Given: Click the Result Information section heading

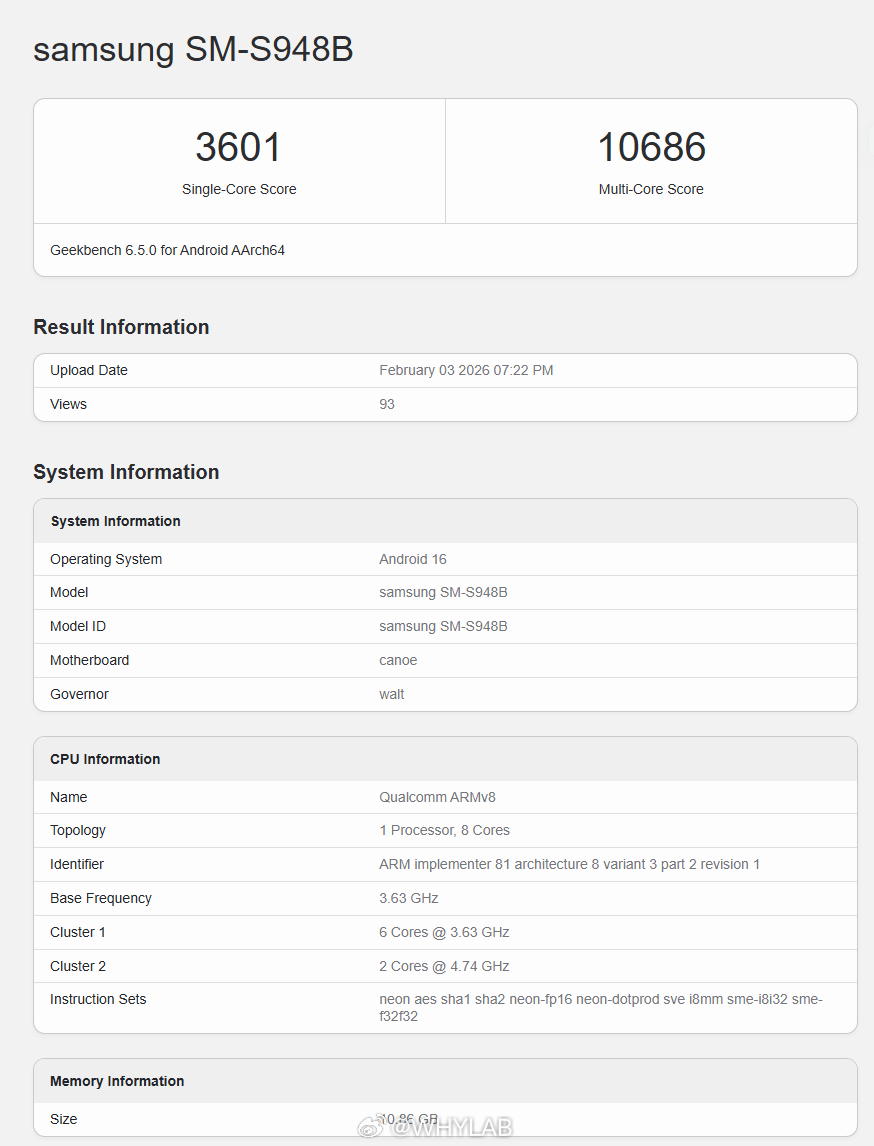Looking at the screenshot, I should pos(120,327).
